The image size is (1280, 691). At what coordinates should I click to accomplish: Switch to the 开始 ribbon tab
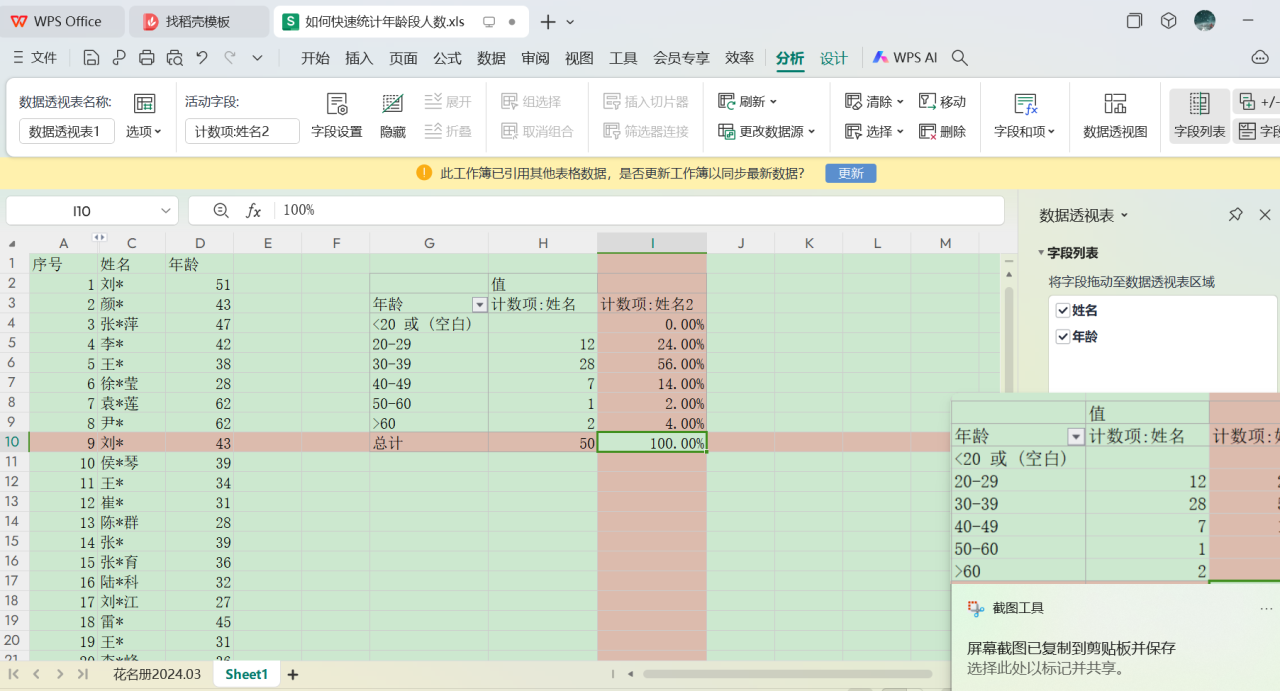click(x=315, y=58)
